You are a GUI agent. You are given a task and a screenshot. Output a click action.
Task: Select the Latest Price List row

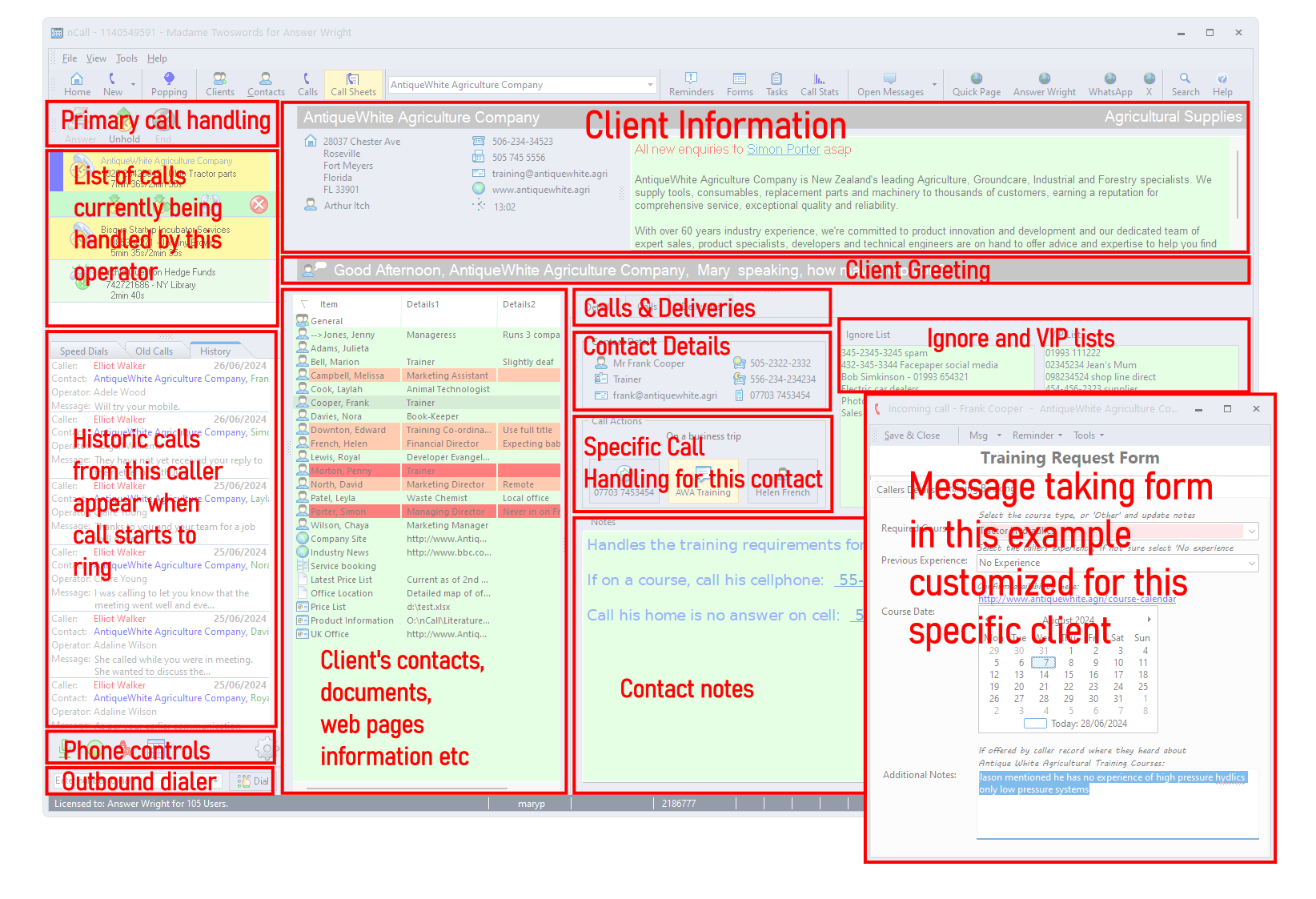(427, 580)
